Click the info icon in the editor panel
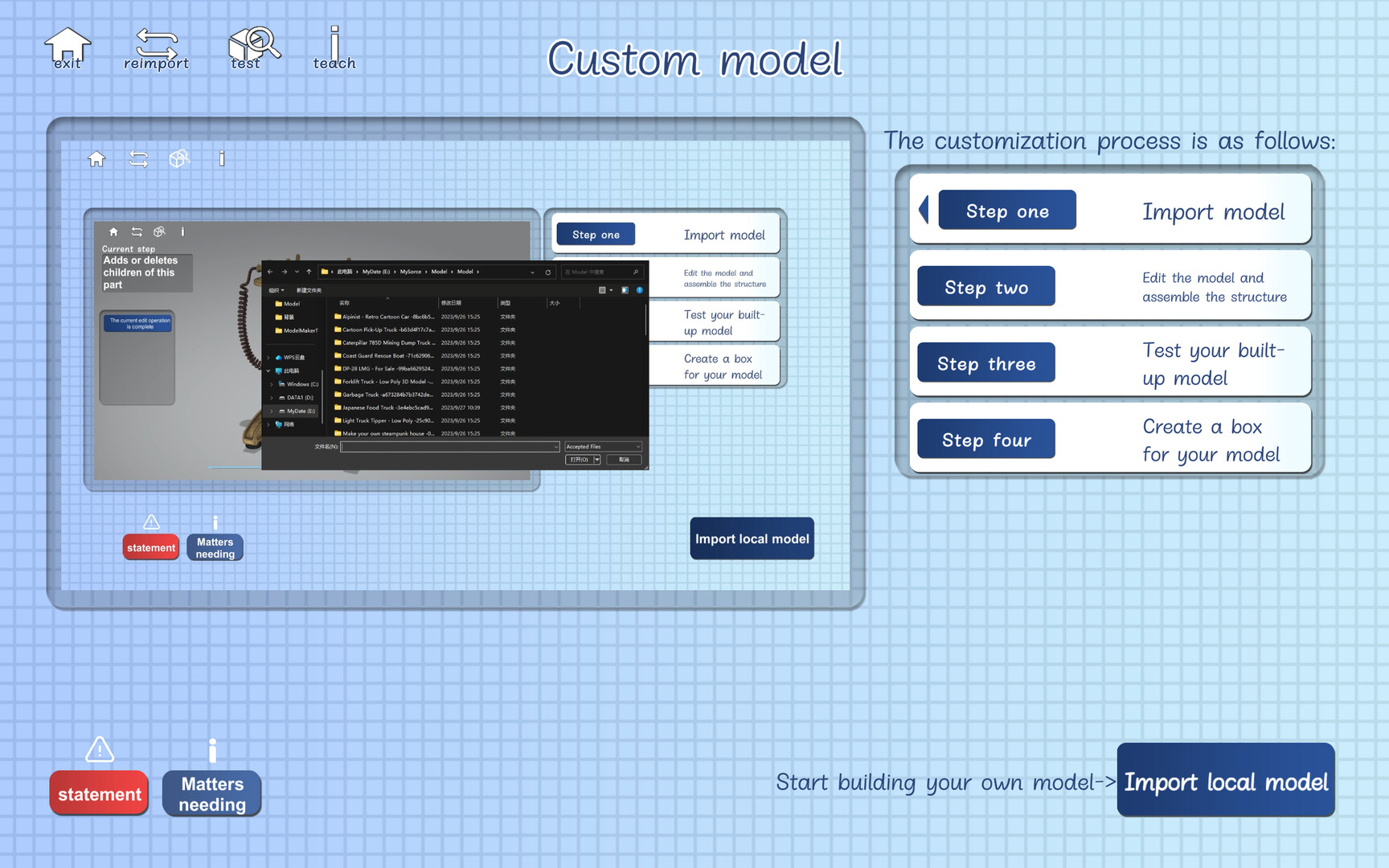Screen dimensions: 1389x868 pos(222,158)
